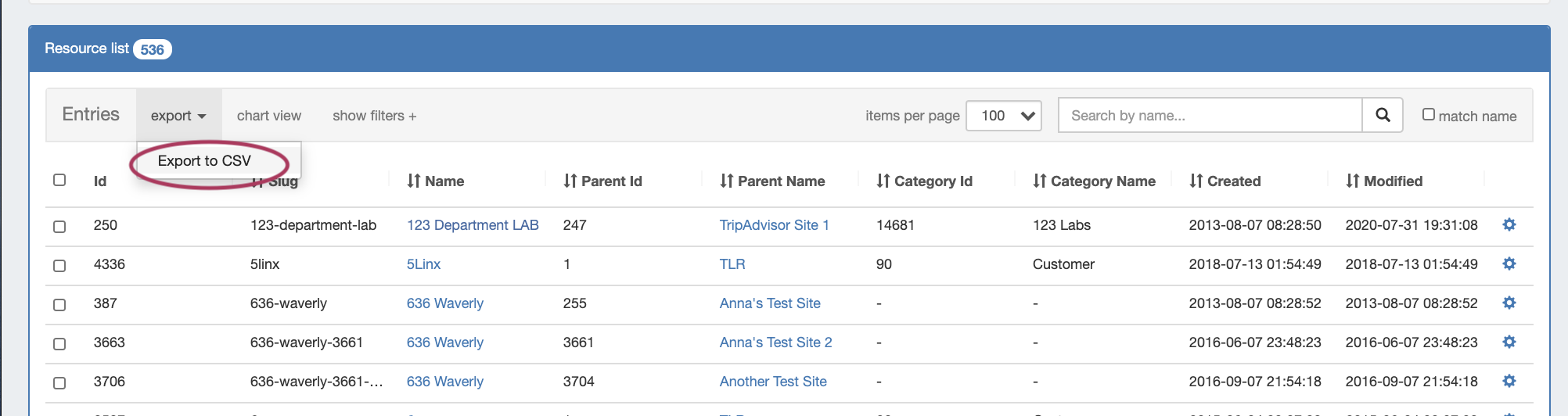This screenshot has width=1568, height=416.
Task: Open the export dropdown
Action: coord(178,116)
